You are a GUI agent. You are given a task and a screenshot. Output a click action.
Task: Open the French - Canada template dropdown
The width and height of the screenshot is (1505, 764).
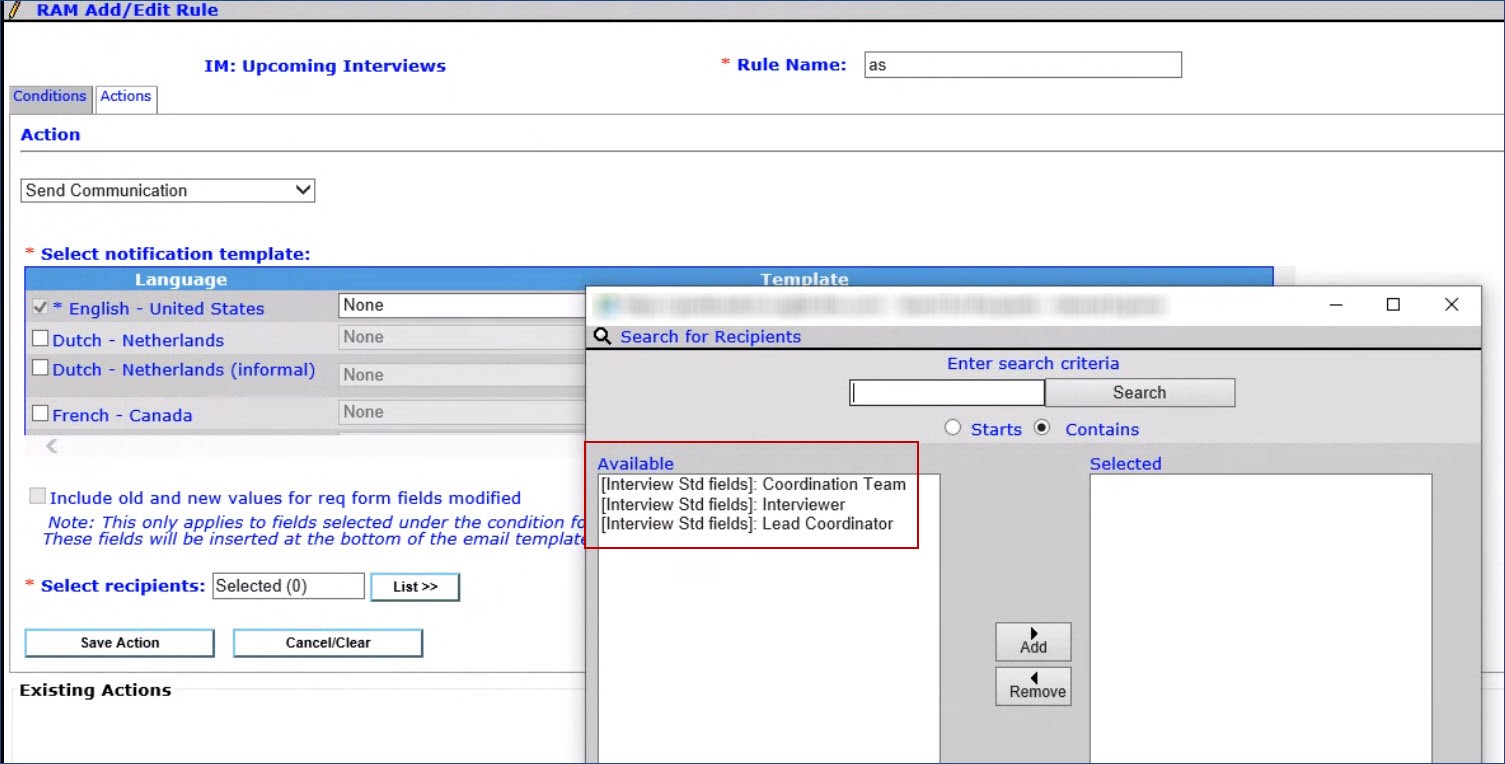pyautogui.click(x=462, y=412)
